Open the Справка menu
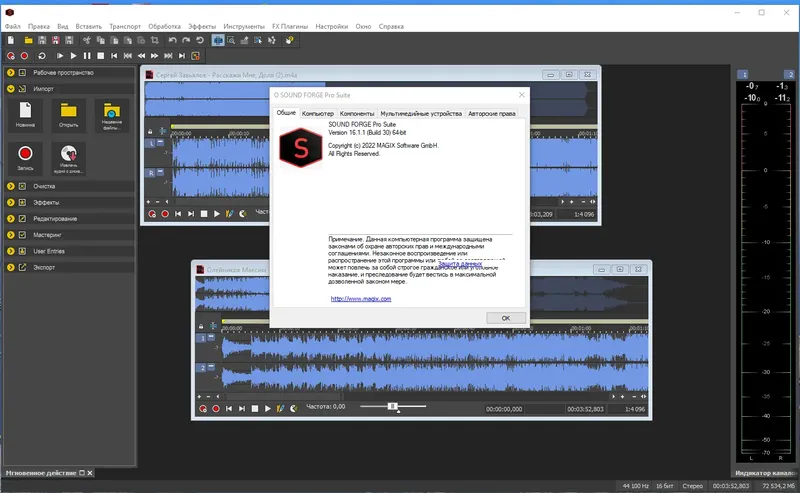Viewport: 800px width, 493px height. coord(391,27)
